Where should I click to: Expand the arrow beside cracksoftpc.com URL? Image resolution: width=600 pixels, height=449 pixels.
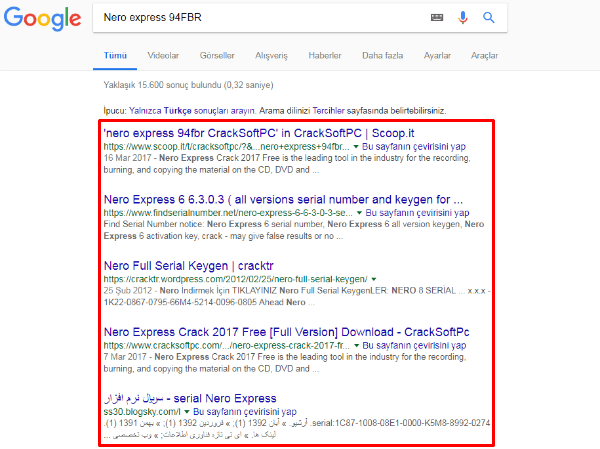(x=356, y=346)
